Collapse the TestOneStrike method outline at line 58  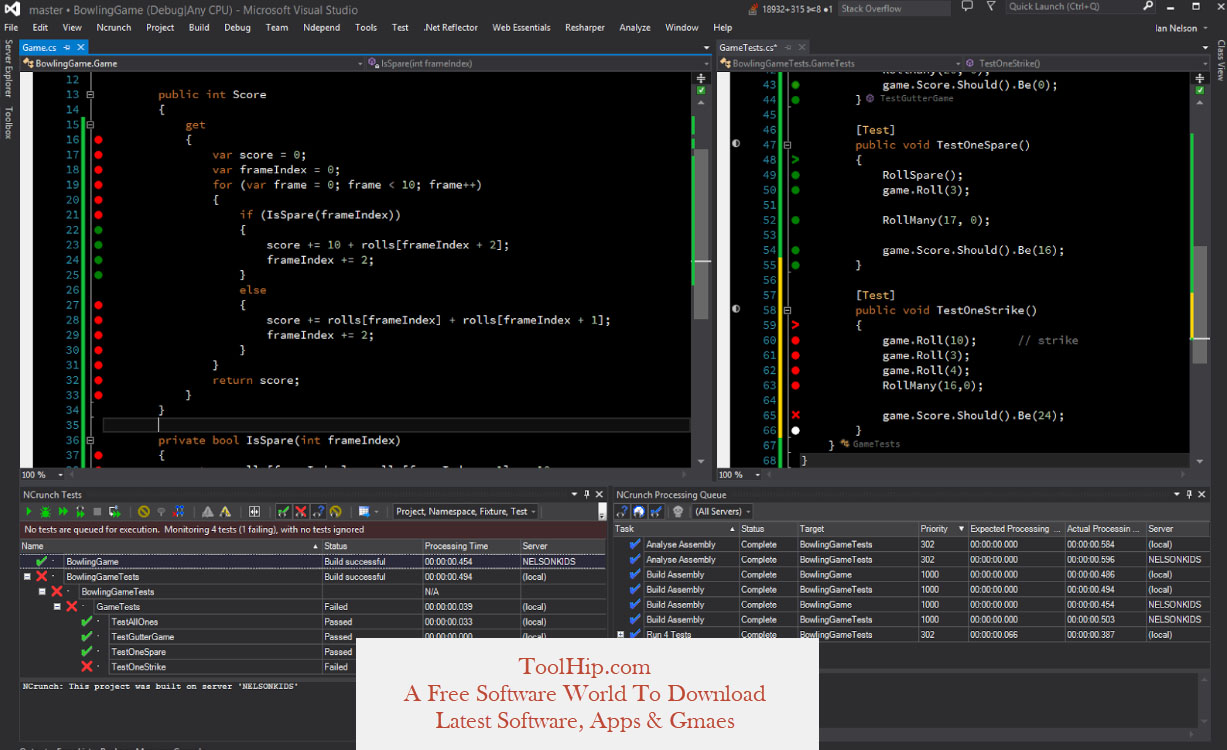789,310
